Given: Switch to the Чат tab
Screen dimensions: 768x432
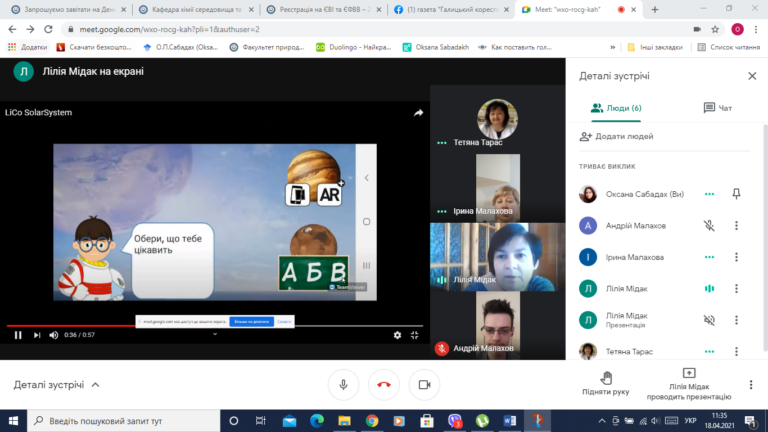Looking at the screenshot, I should [718, 108].
